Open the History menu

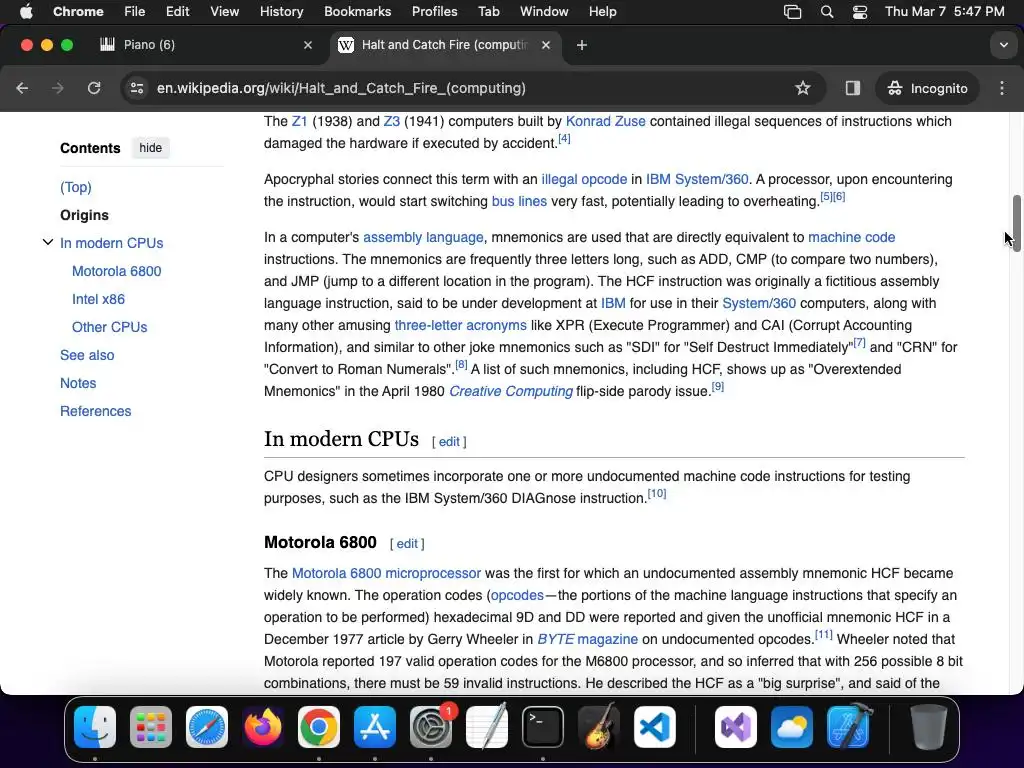pos(281,12)
